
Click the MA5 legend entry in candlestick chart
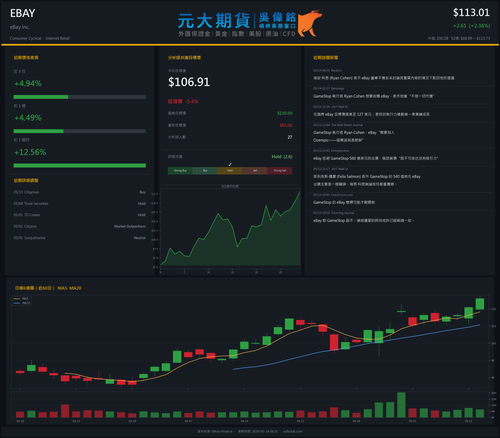click(x=21, y=299)
